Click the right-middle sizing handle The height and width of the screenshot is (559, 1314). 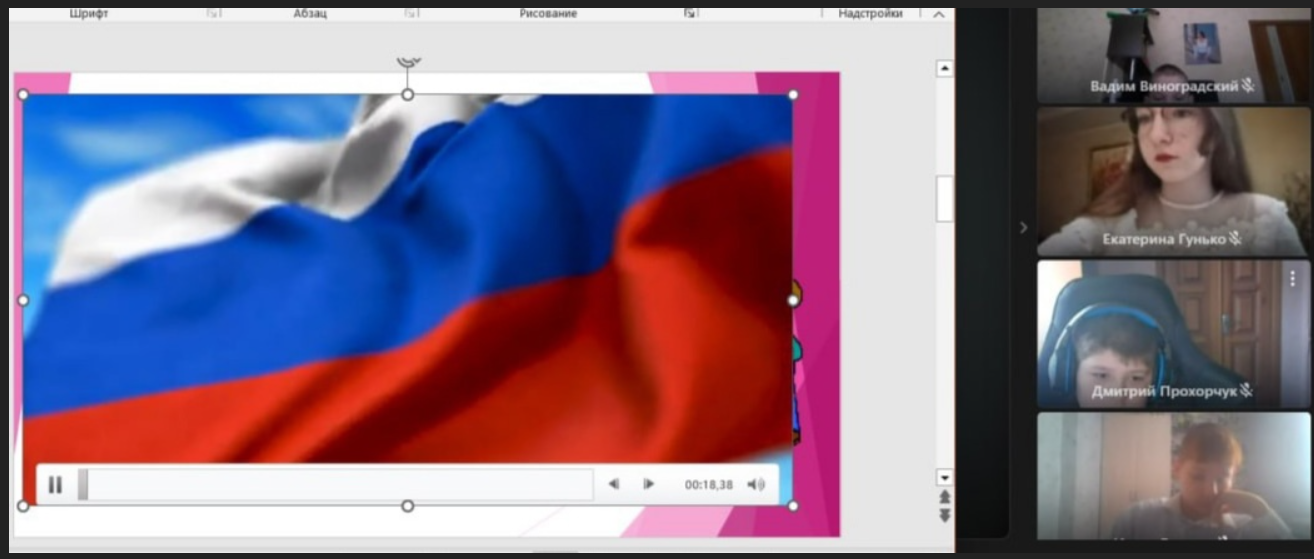click(793, 300)
